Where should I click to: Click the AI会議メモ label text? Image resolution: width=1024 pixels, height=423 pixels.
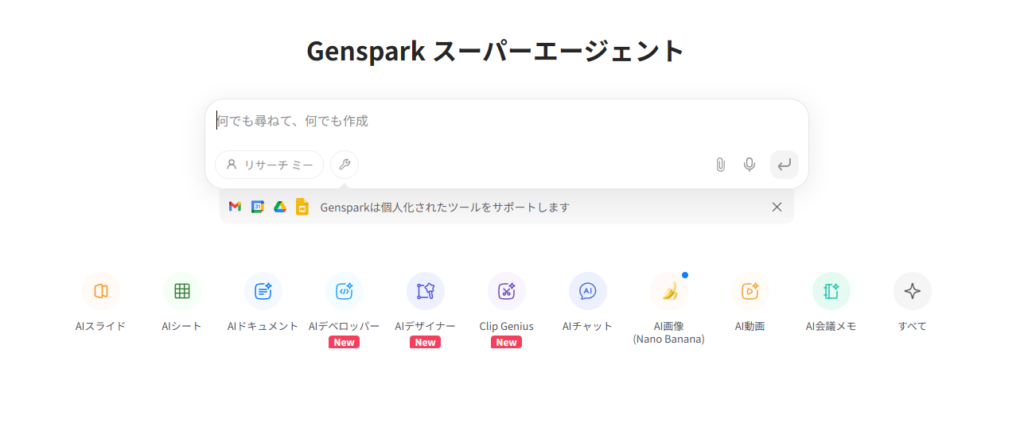831,326
